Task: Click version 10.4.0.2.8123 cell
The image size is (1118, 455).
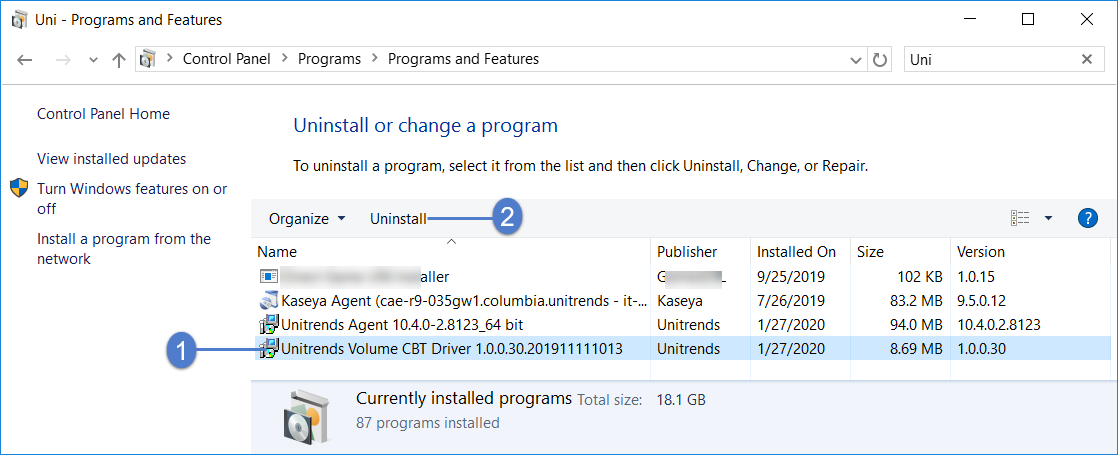Action: pyautogui.click(x=999, y=324)
